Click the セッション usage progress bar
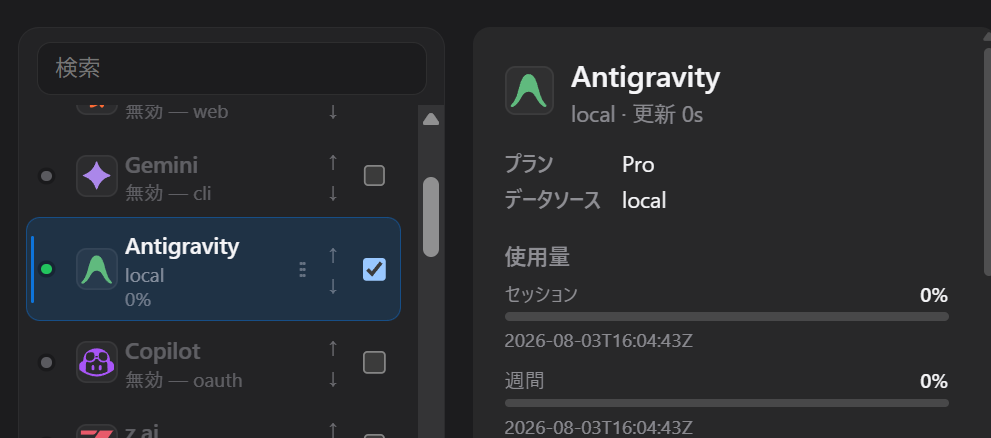 tap(727, 316)
